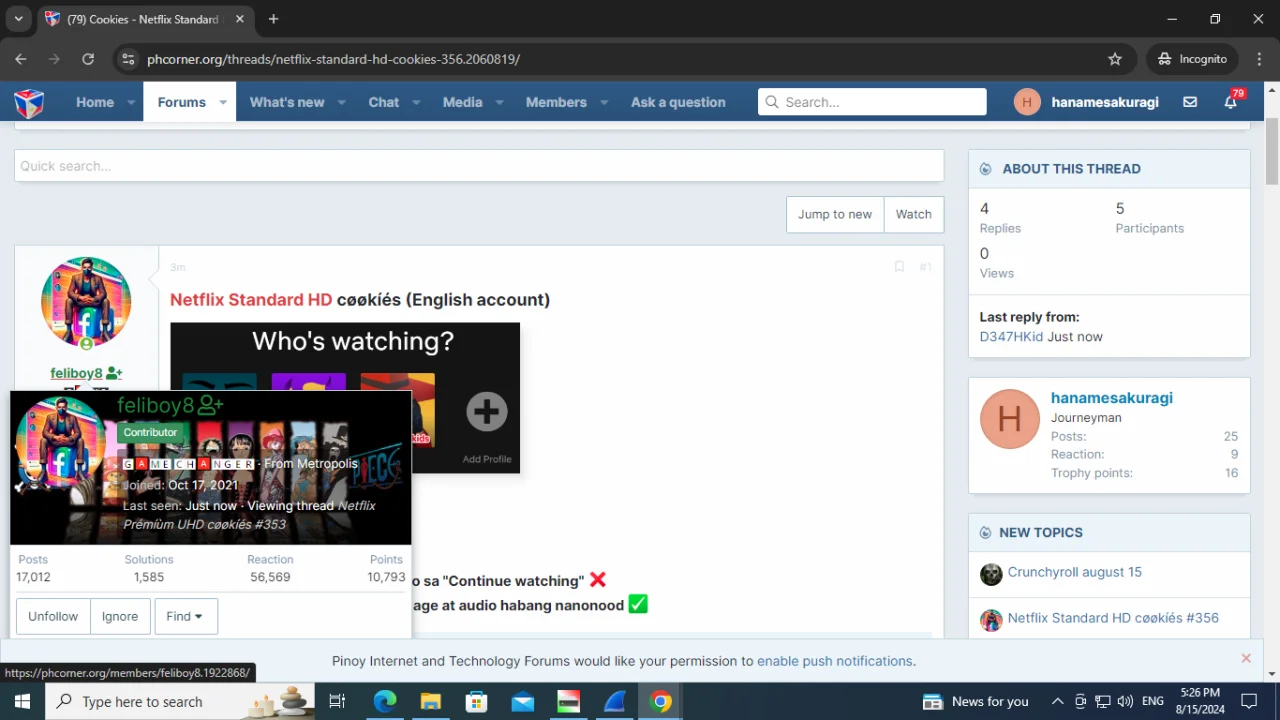Select Ask a question in navigation

tap(678, 102)
